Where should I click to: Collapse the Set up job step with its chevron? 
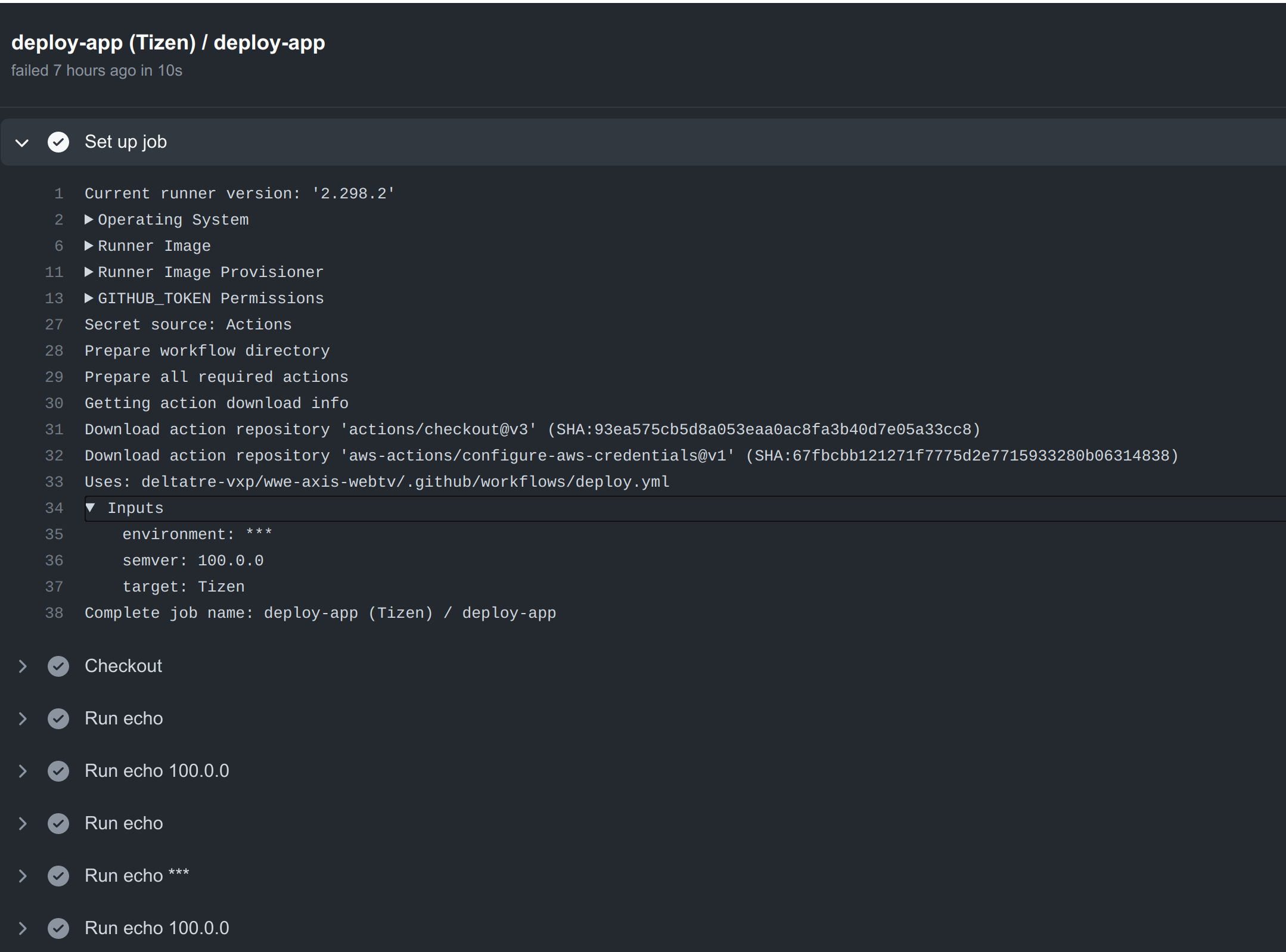tap(22, 142)
